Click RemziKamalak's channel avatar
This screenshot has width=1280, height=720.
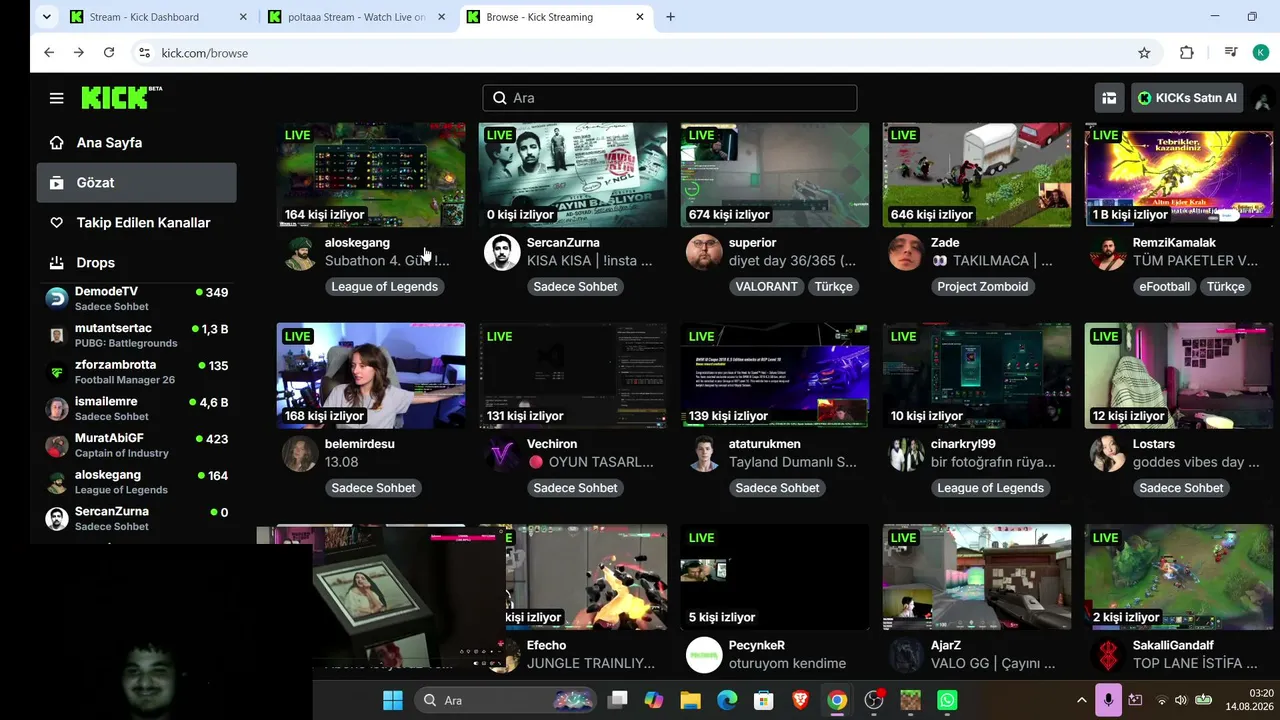tap(1108, 252)
